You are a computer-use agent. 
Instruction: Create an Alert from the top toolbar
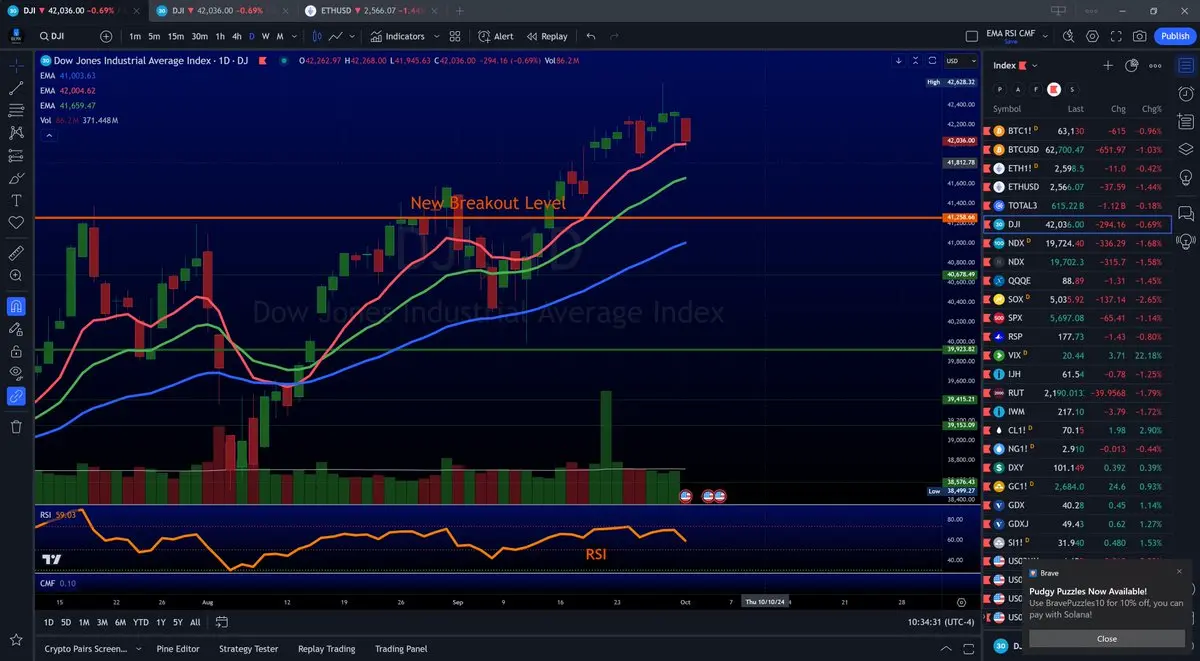[495, 36]
